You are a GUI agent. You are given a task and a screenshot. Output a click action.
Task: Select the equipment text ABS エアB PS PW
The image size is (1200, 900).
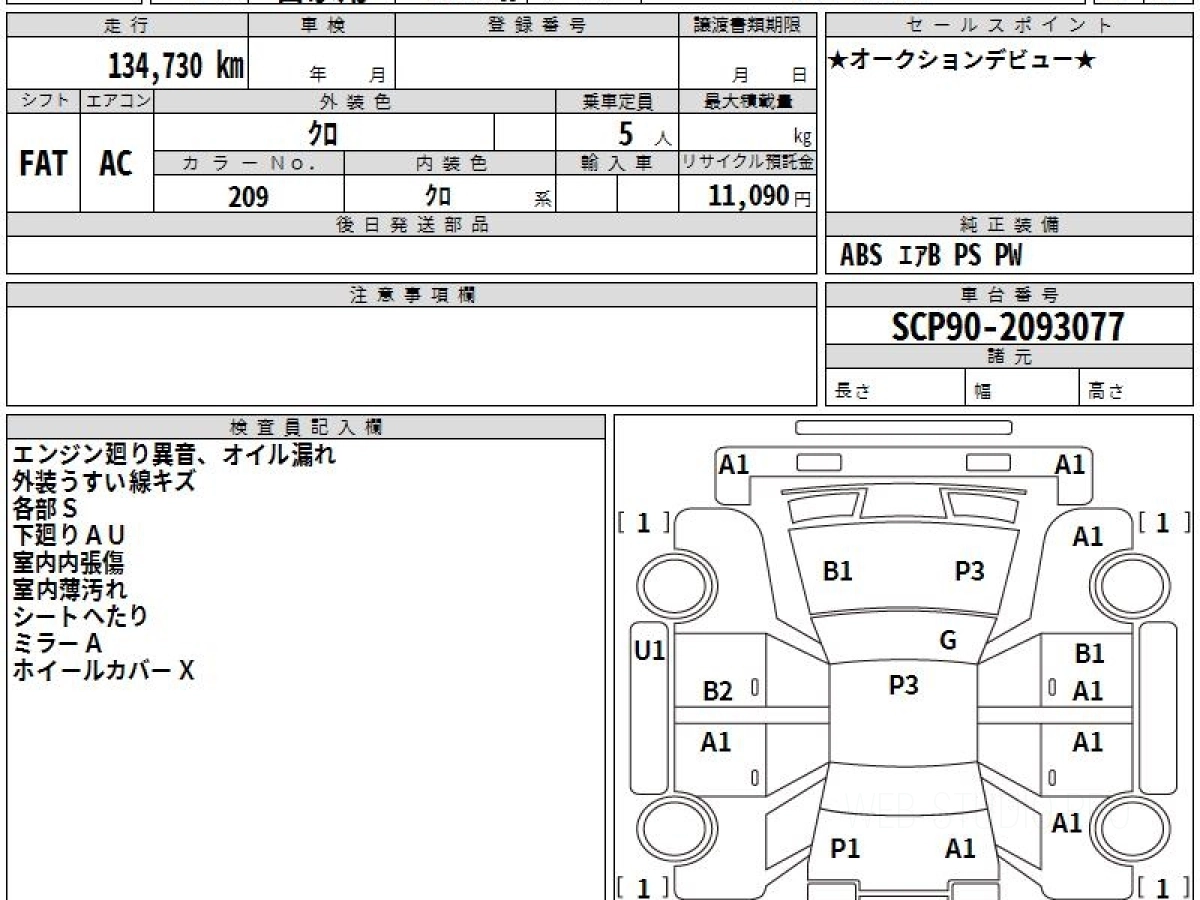(931, 256)
